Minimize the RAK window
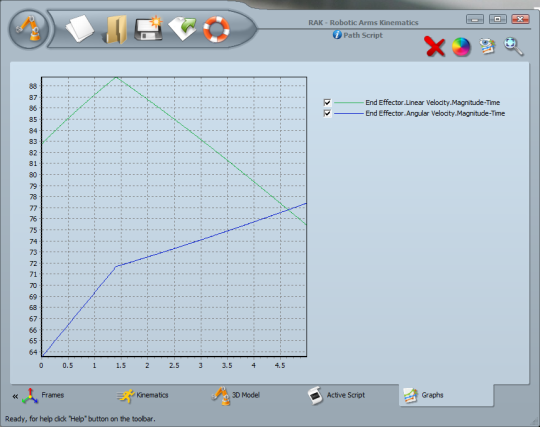The width and height of the screenshot is (540, 427). click(475, 19)
